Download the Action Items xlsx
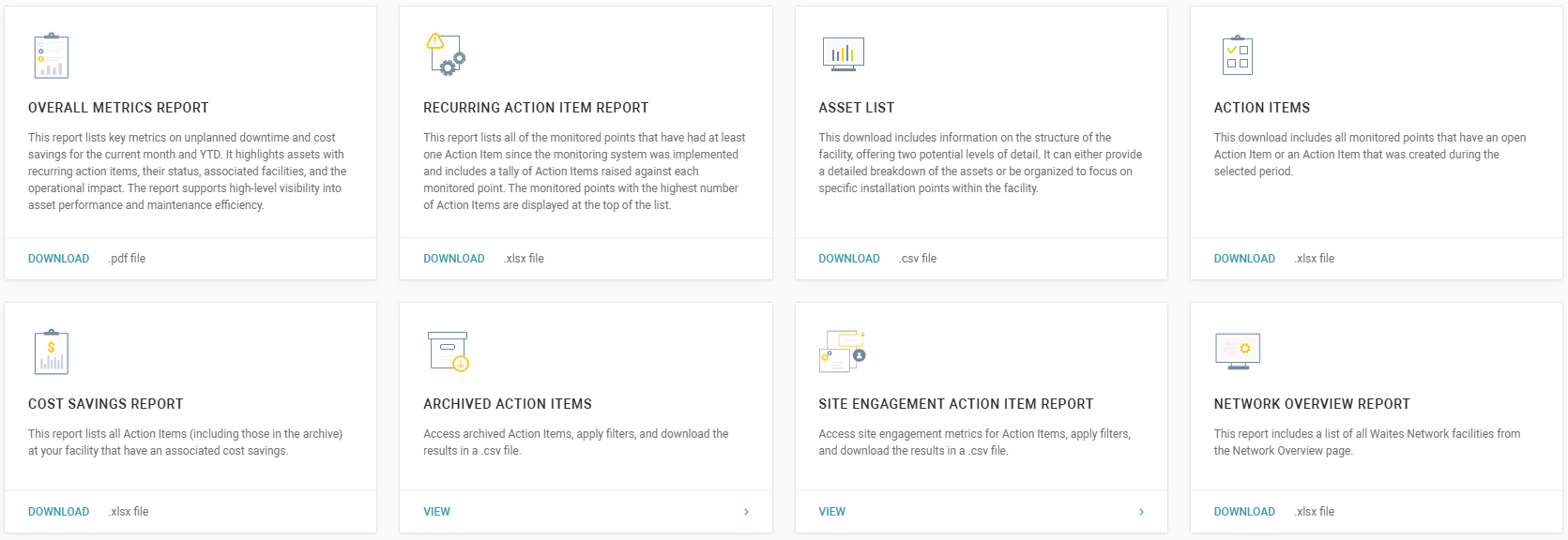1568x540 pixels. tap(1244, 259)
